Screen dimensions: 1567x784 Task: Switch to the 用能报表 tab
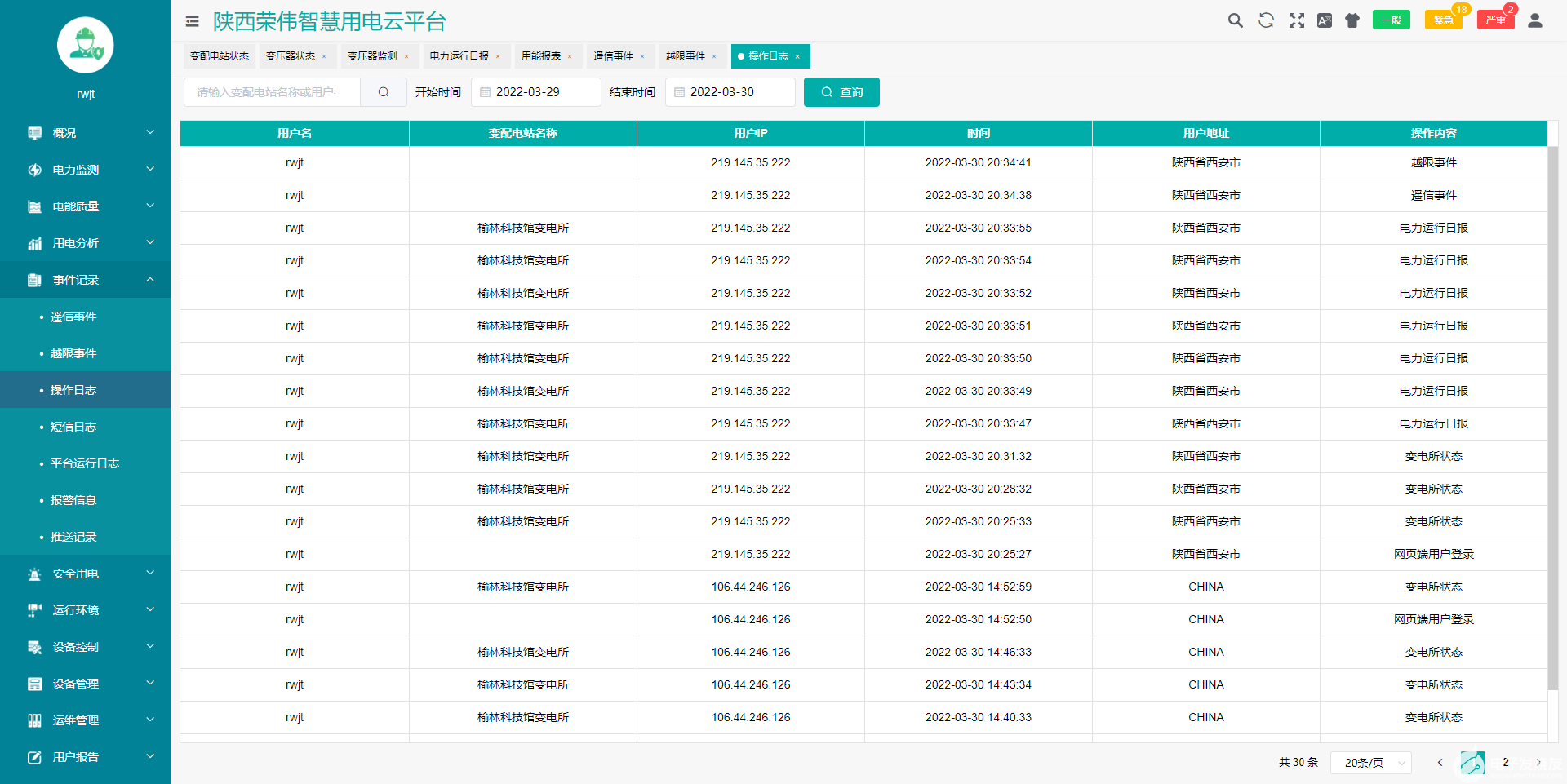541,56
